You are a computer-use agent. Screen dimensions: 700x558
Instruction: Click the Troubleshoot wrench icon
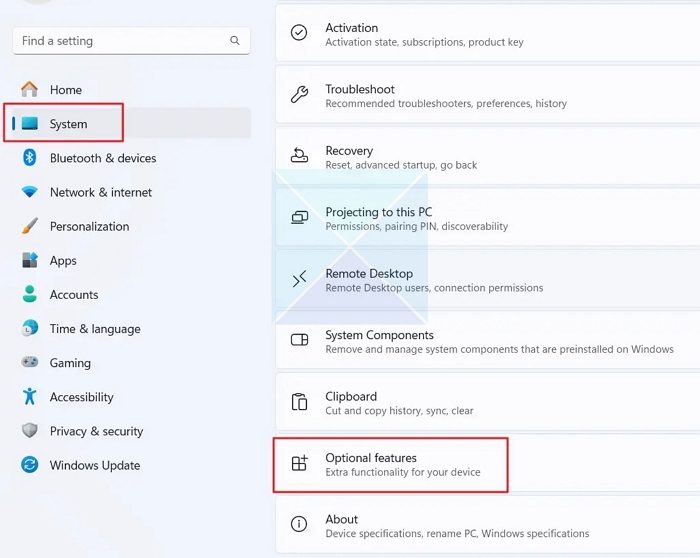point(299,95)
